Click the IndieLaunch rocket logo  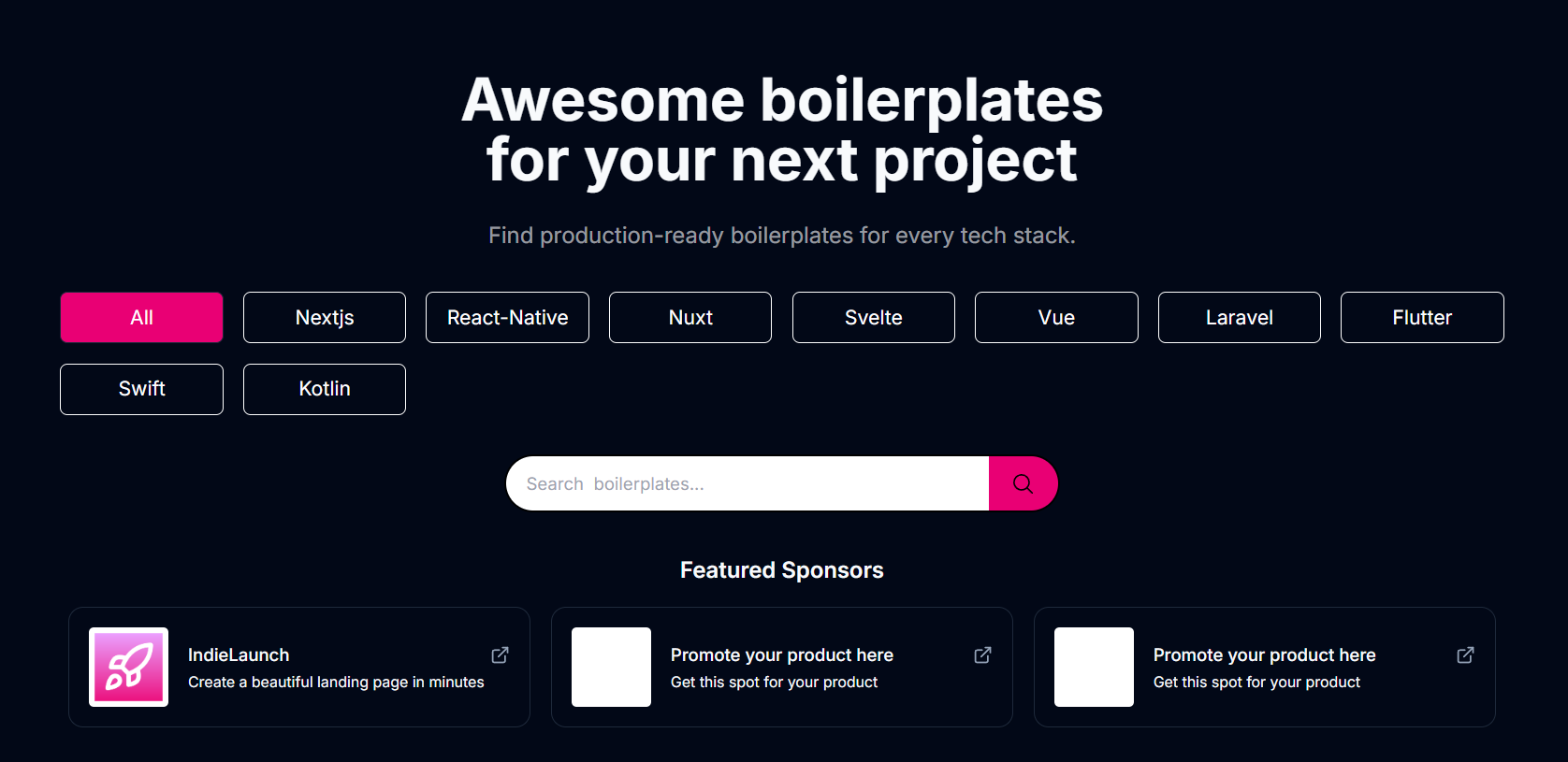pyautogui.click(x=128, y=667)
